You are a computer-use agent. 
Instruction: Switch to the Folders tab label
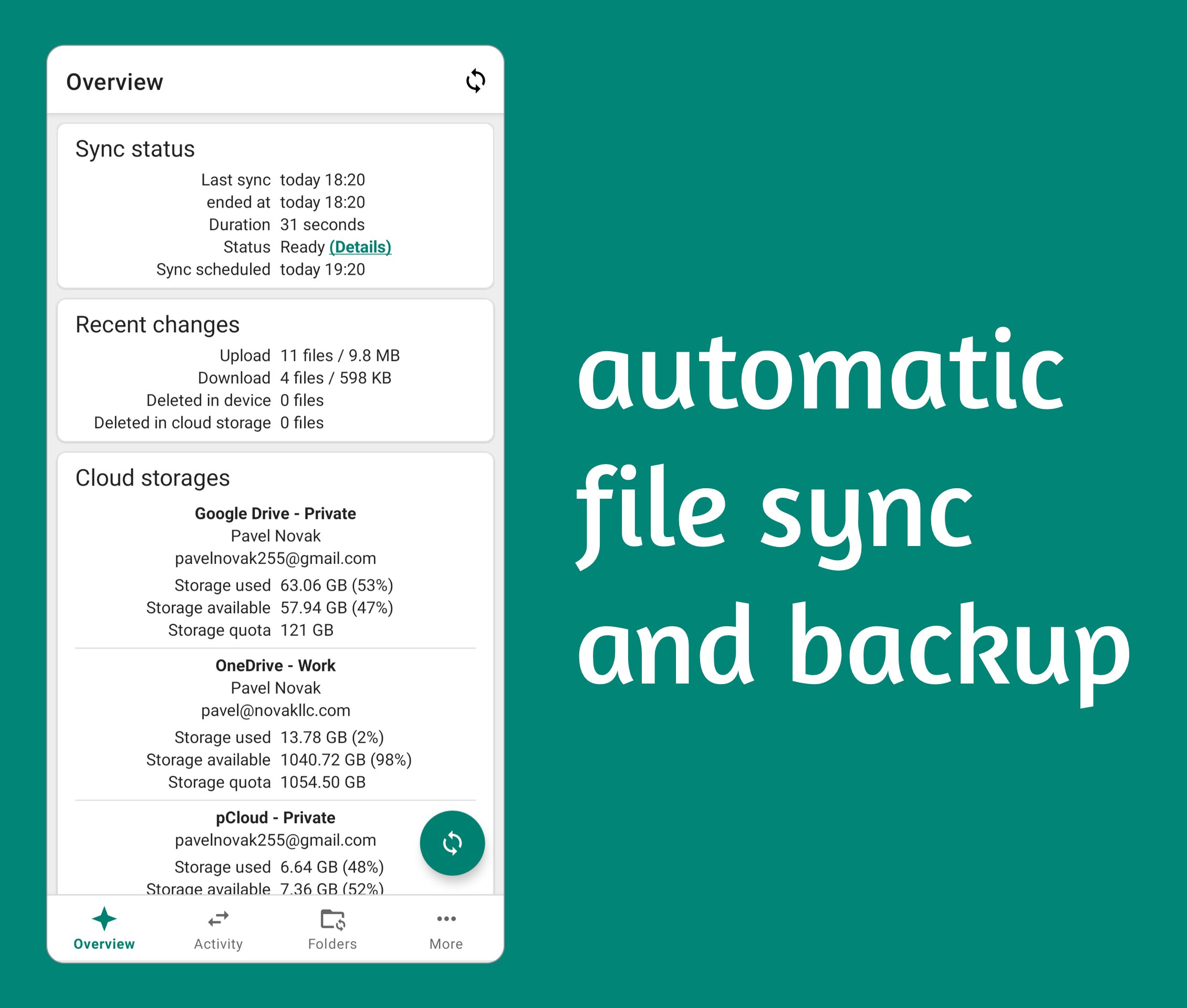coord(332,944)
